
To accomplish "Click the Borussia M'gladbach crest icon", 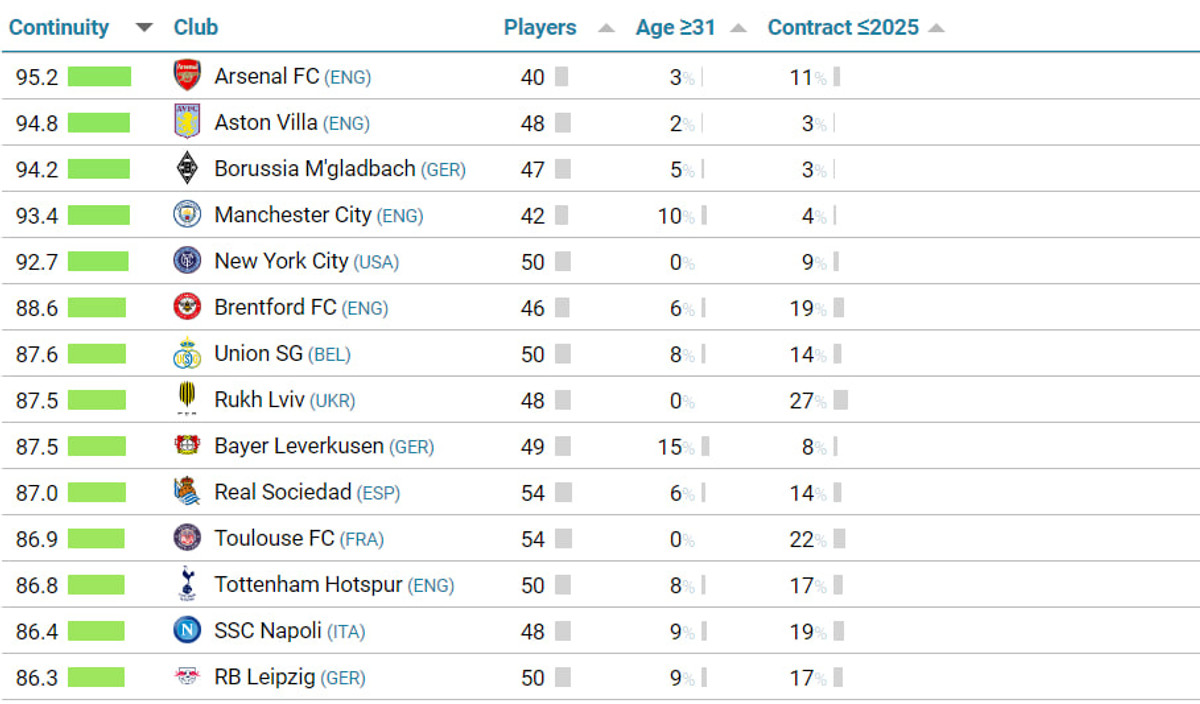I will click(186, 168).
